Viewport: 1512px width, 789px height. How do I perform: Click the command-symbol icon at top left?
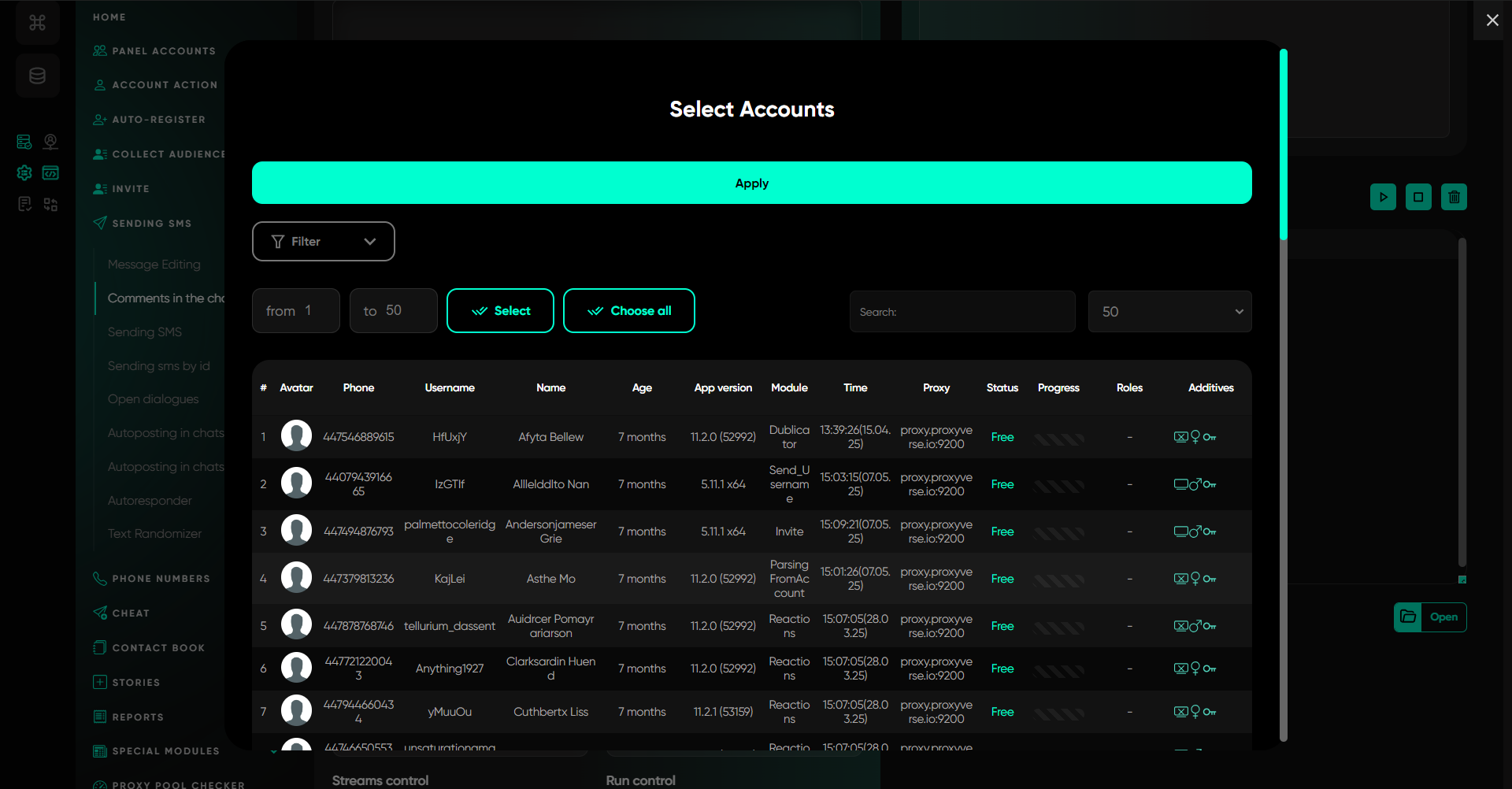click(x=37, y=22)
